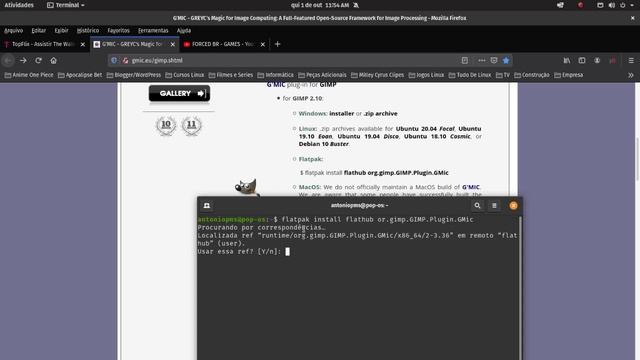Open the date and clock menu

pyautogui.click(x=320, y=5)
